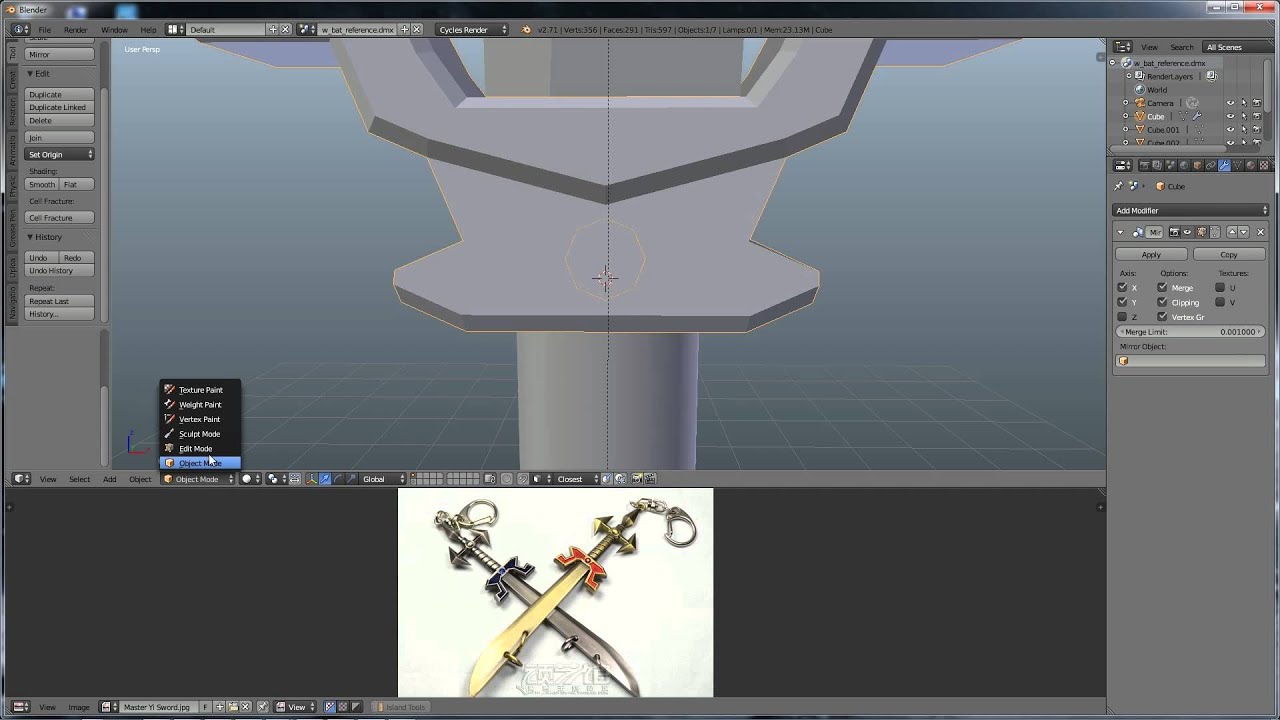Click the Undo History button
Screen dimensions: 1280x720
(59, 271)
